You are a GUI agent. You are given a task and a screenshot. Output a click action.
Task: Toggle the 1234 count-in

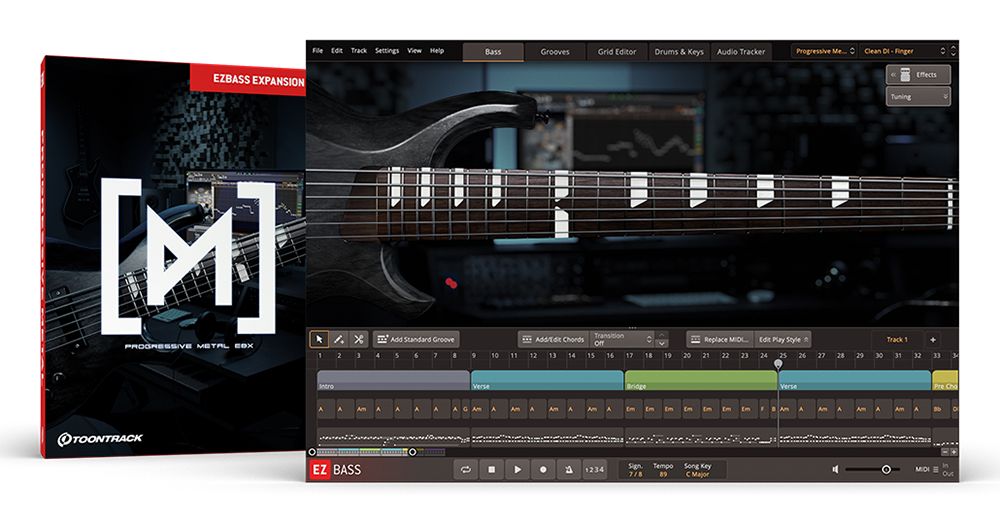click(x=594, y=470)
